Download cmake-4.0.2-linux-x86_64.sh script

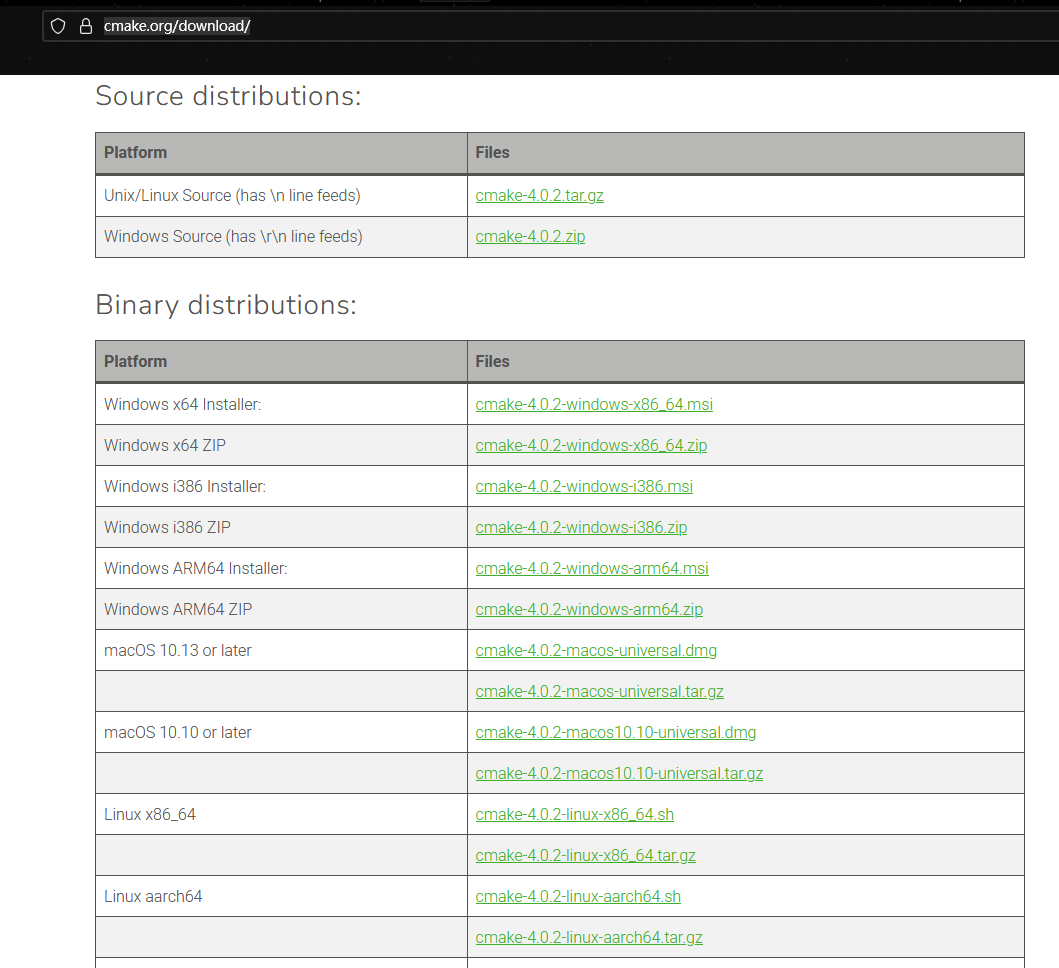point(574,815)
